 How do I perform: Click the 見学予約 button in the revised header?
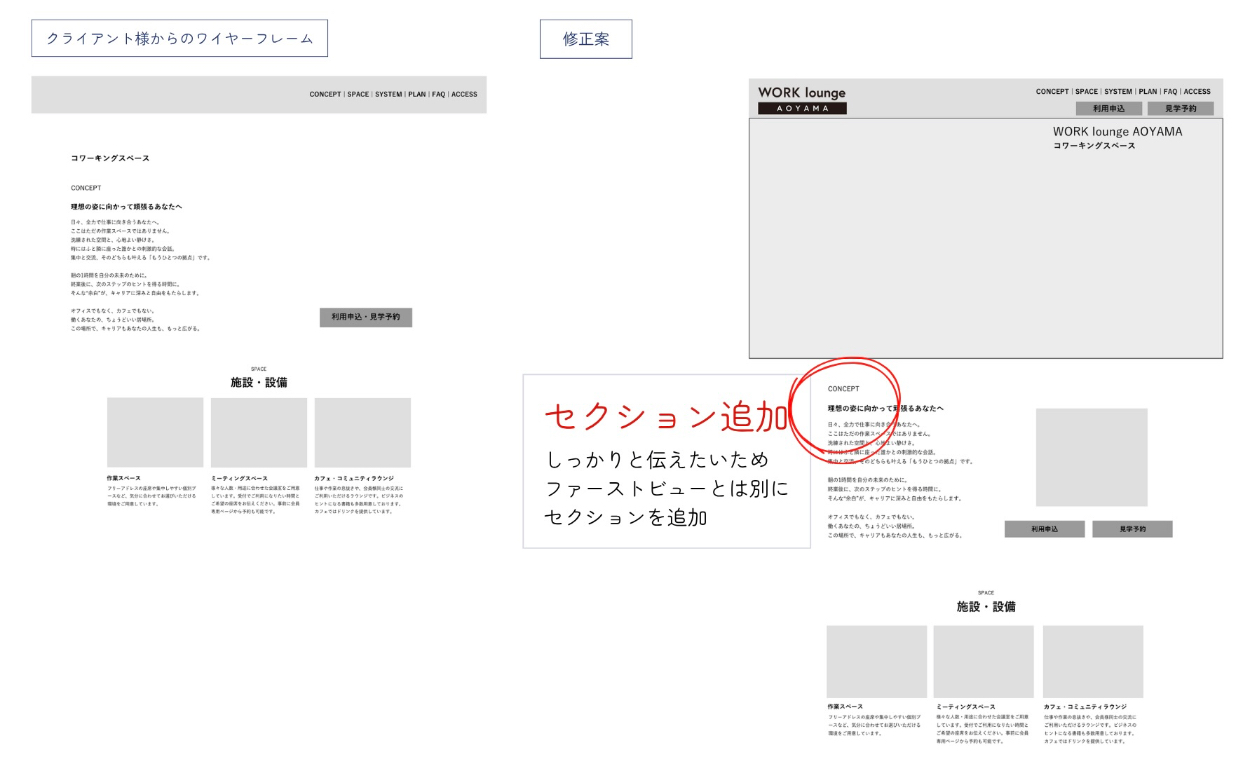tap(1180, 108)
